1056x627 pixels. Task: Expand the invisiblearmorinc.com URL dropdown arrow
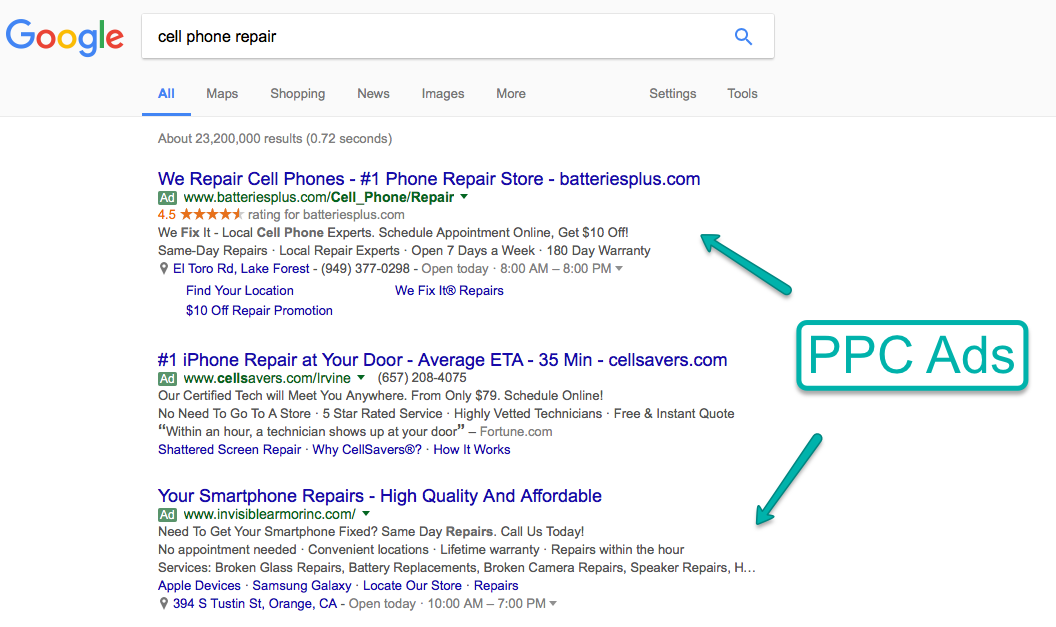(x=366, y=514)
